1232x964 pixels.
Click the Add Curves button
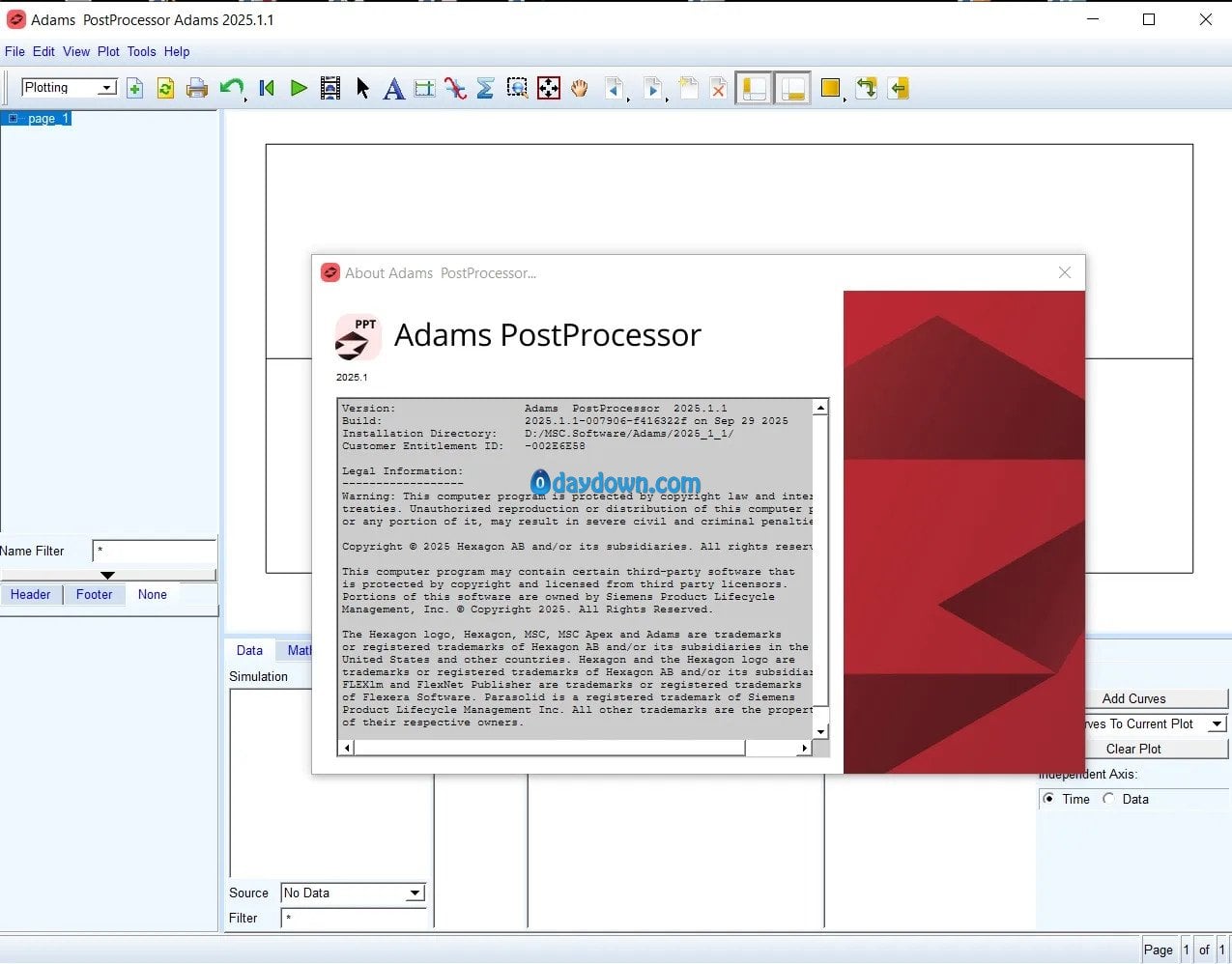(x=1133, y=698)
